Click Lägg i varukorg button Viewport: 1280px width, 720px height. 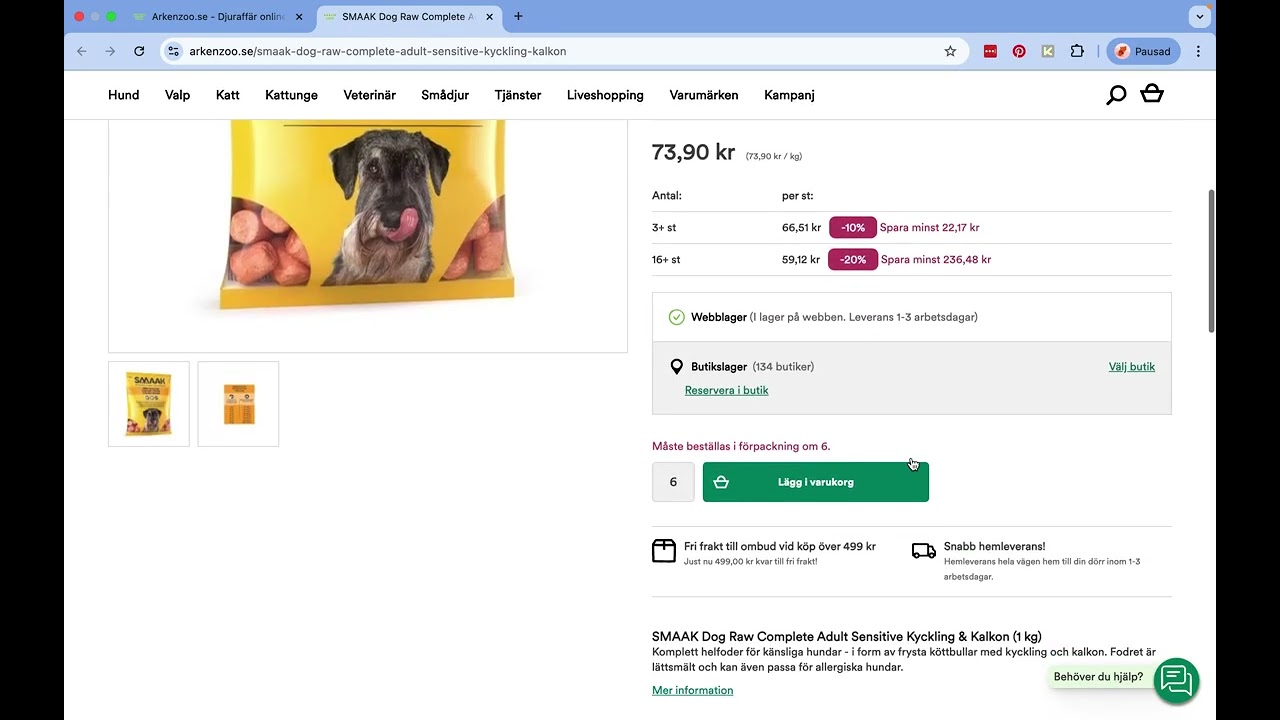(x=815, y=482)
